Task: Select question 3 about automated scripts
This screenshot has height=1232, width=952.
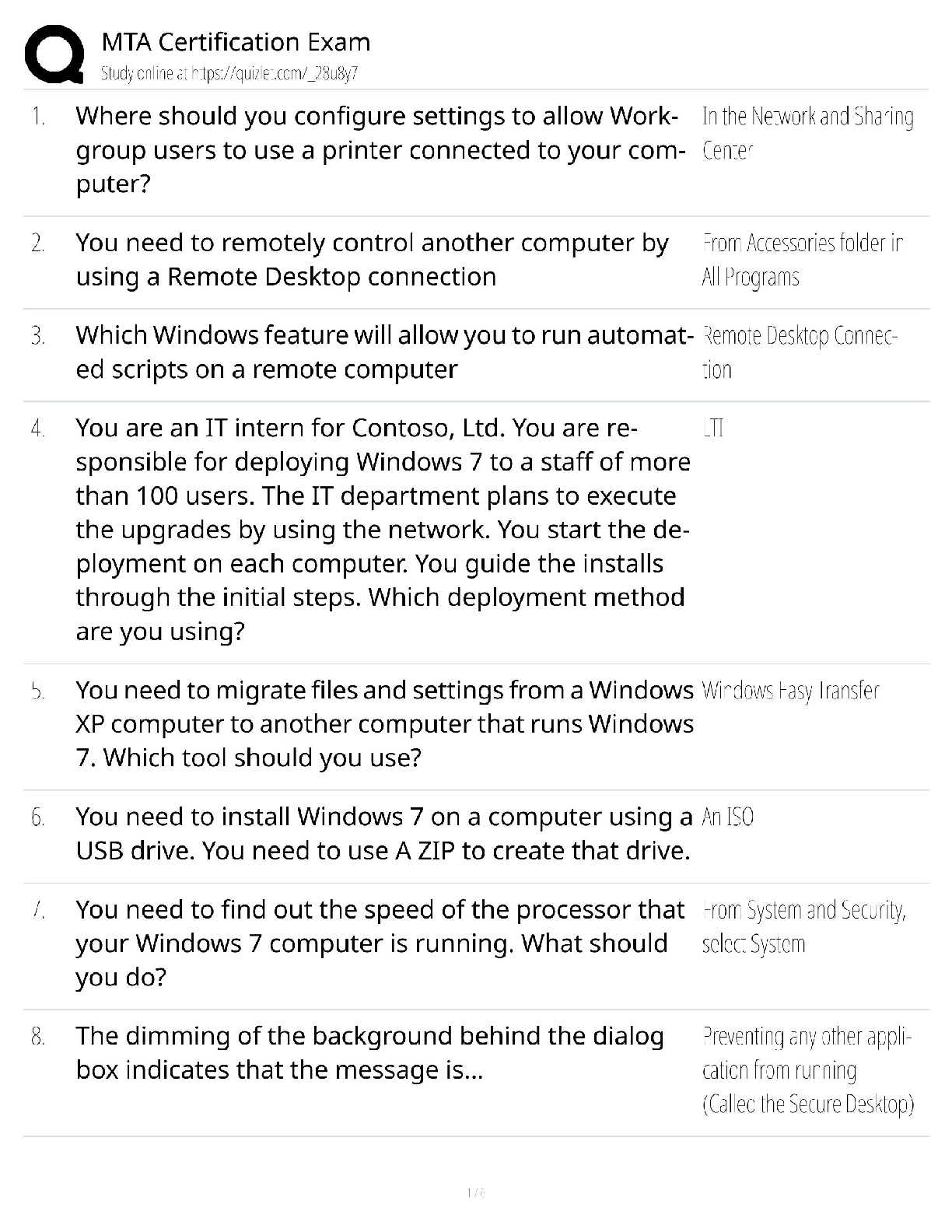Action: [x=383, y=352]
